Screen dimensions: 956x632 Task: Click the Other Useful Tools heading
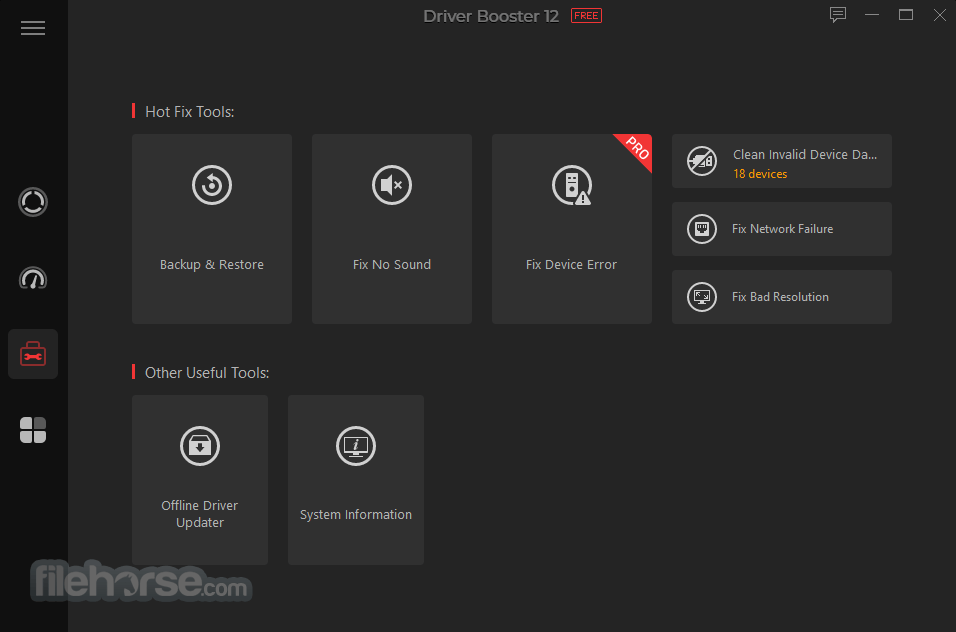(x=207, y=372)
